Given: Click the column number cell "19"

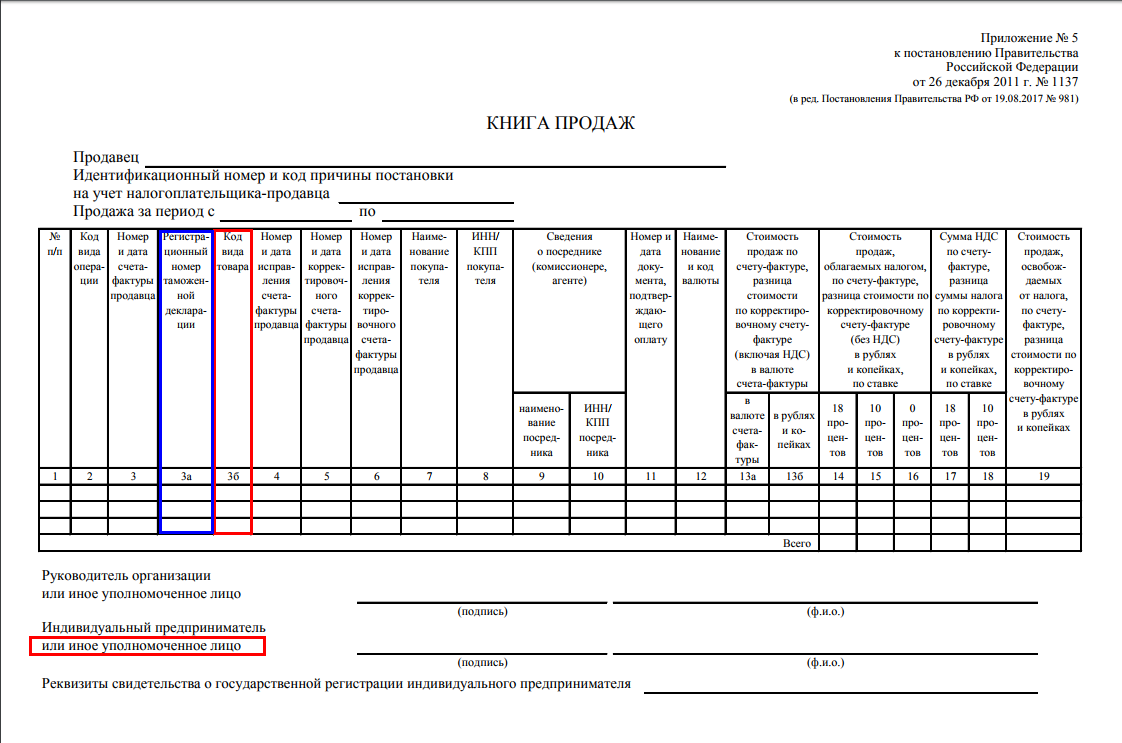Looking at the screenshot, I should tap(1043, 476).
